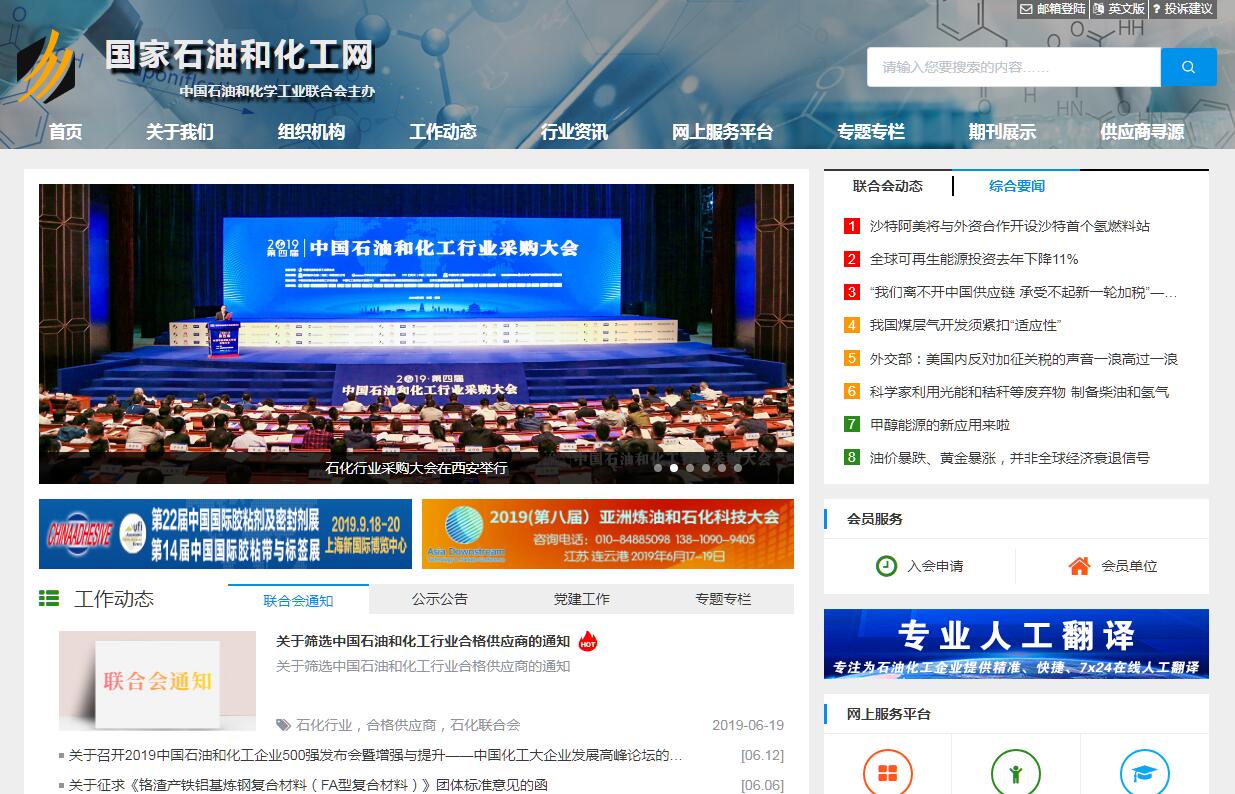Viewport: 1235px width, 794px height.
Task: Click the 工作动态 green list icon
Action: tap(49, 598)
